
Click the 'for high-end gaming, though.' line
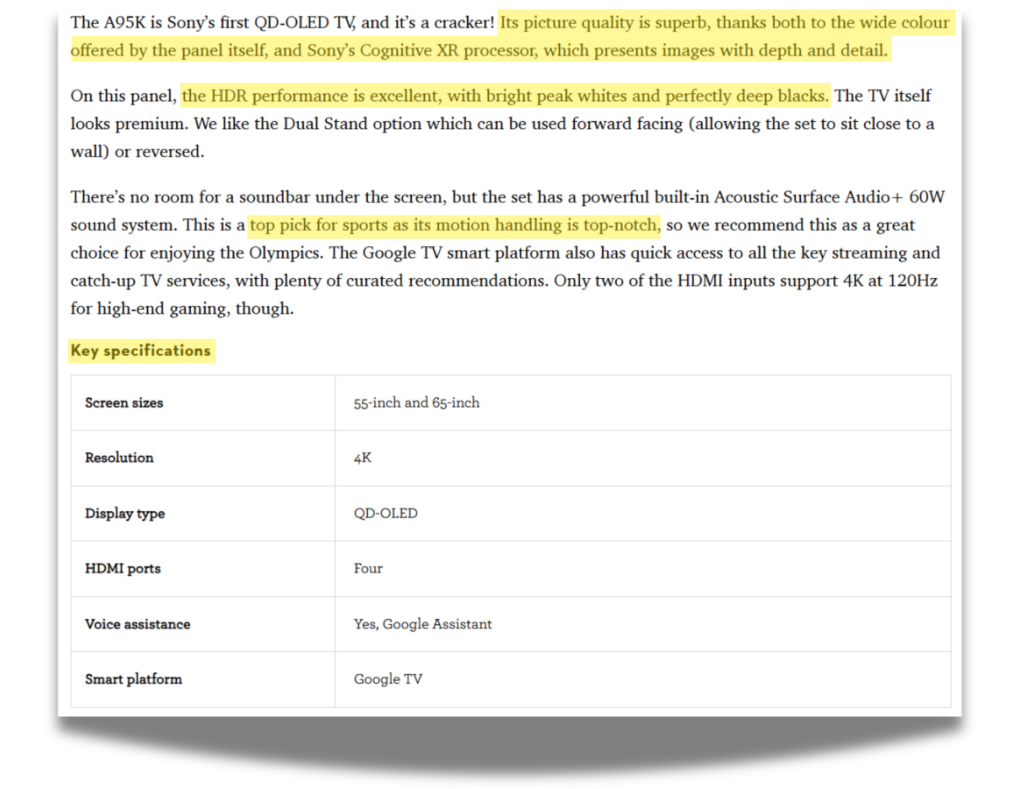182,309
